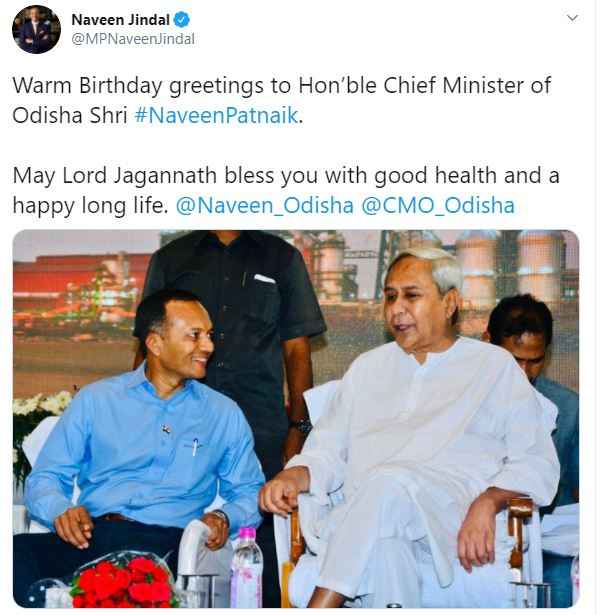Viewport: 606px width, 615px height.
Task: Open the Naveen Jindal display name
Action: pyautogui.click(x=120, y=19)
